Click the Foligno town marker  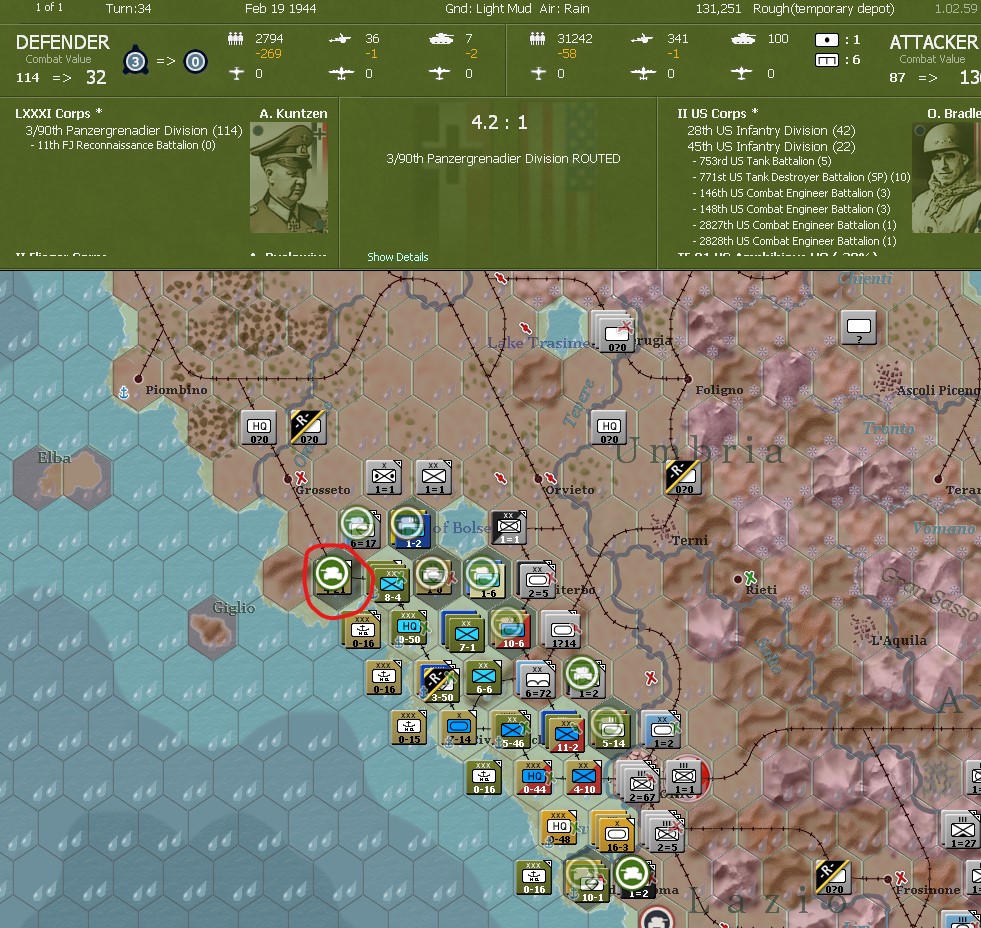point(688,379)
